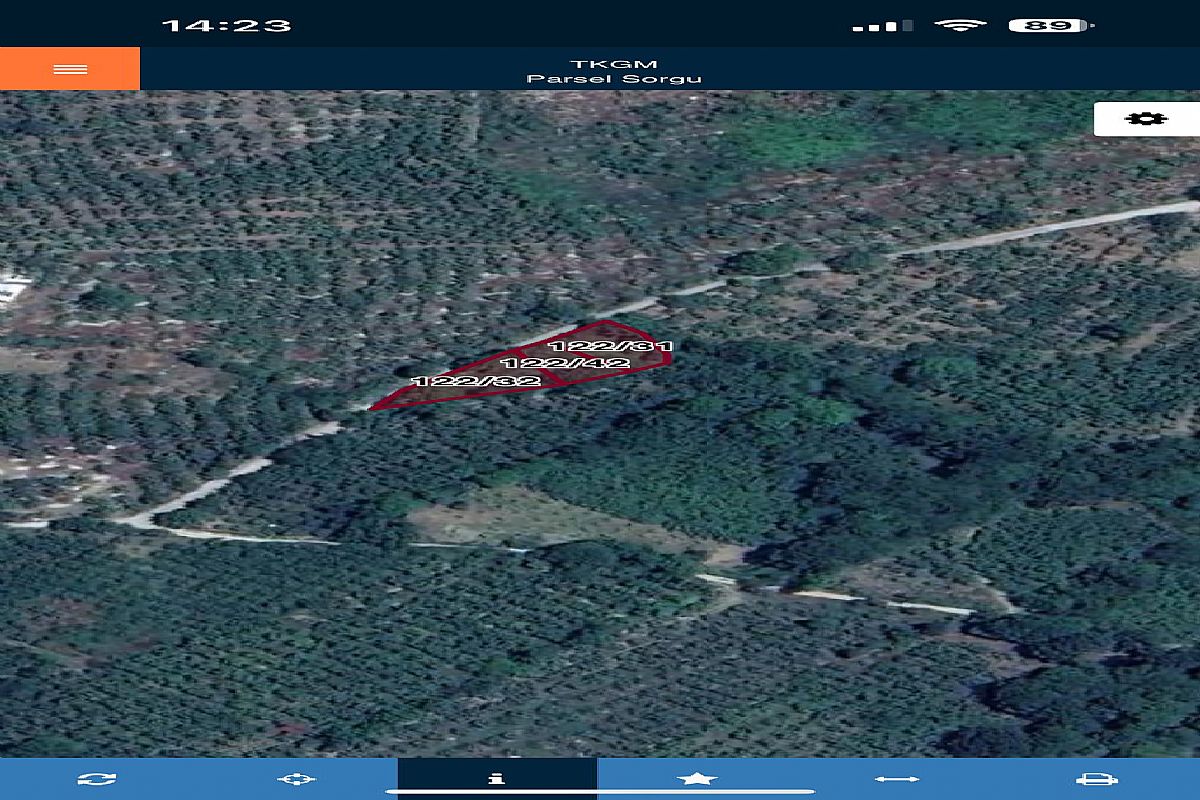Select parcel label 122/32

476,381
